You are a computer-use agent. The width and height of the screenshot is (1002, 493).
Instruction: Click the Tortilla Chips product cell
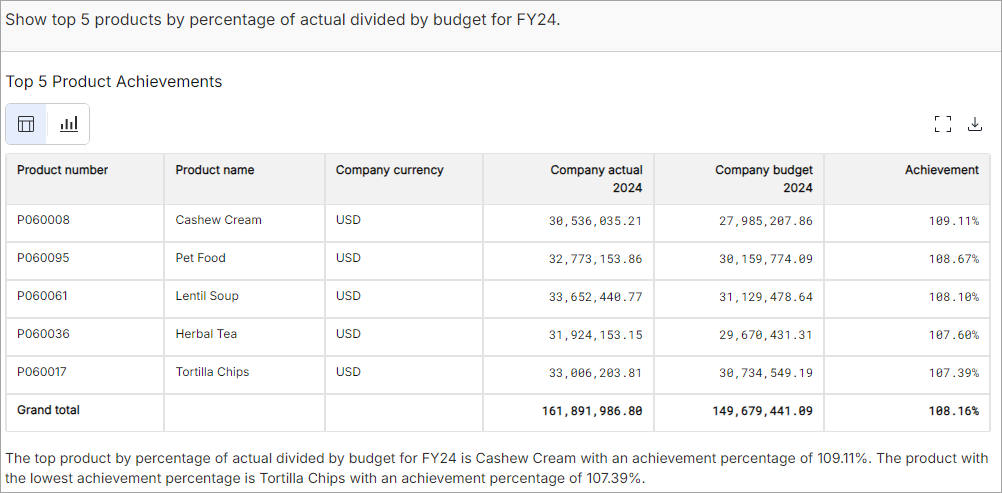[x=212, y=372]
